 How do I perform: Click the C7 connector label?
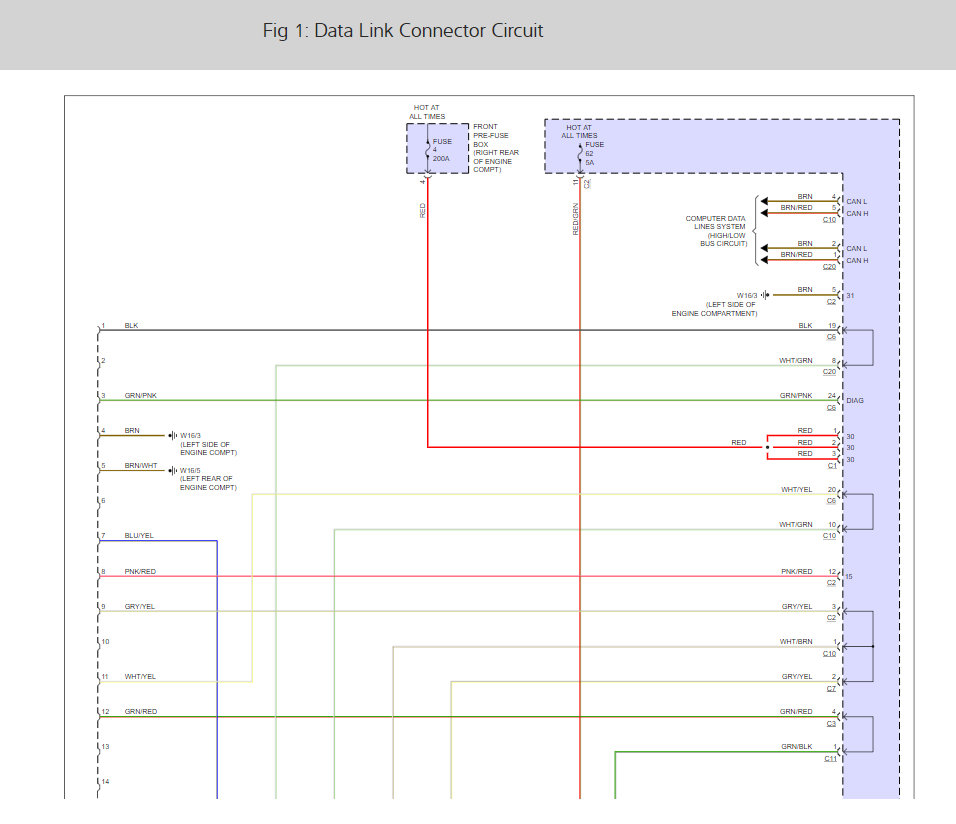[x=831, y=689]
